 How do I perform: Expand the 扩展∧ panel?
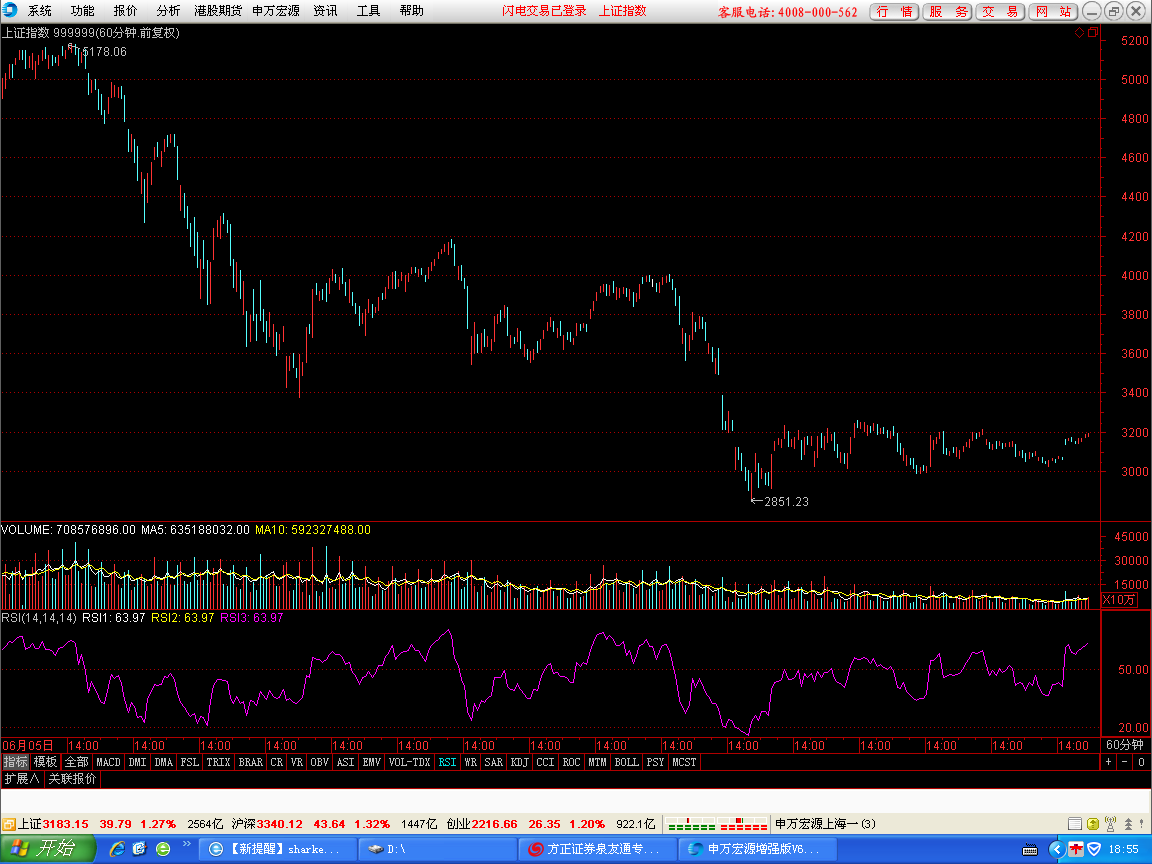22,779
